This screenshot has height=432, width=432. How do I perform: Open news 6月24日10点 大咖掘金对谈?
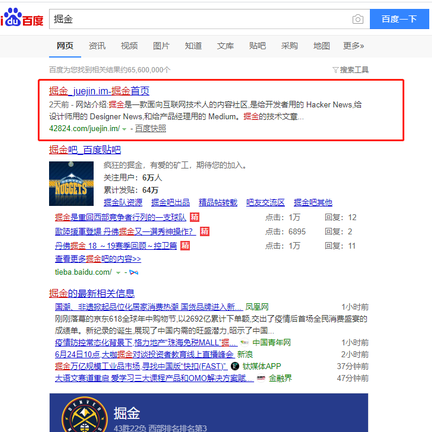pos(145,354)
